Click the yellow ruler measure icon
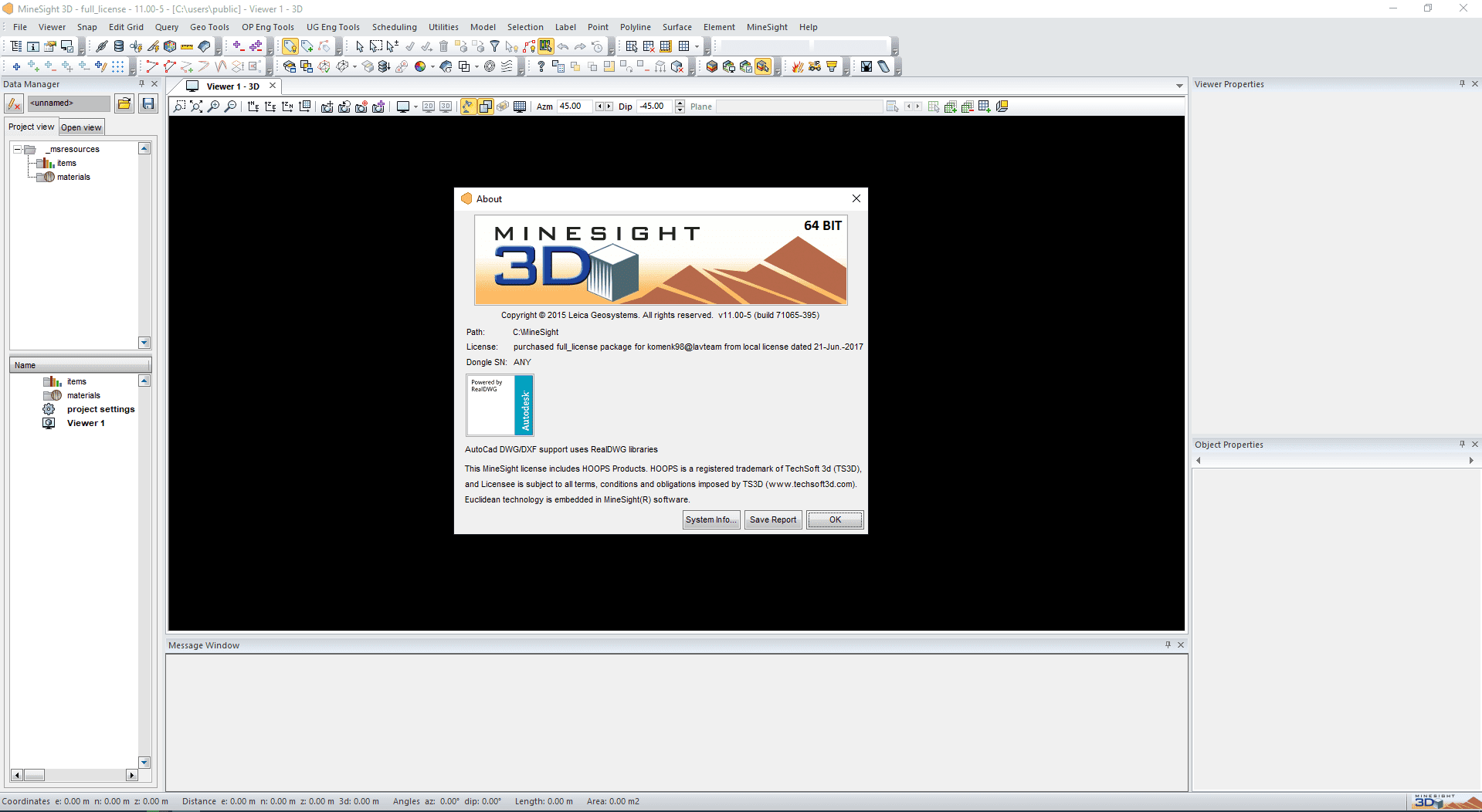The width and height of the screenshot is (1482, 812). tap(187, 46)
